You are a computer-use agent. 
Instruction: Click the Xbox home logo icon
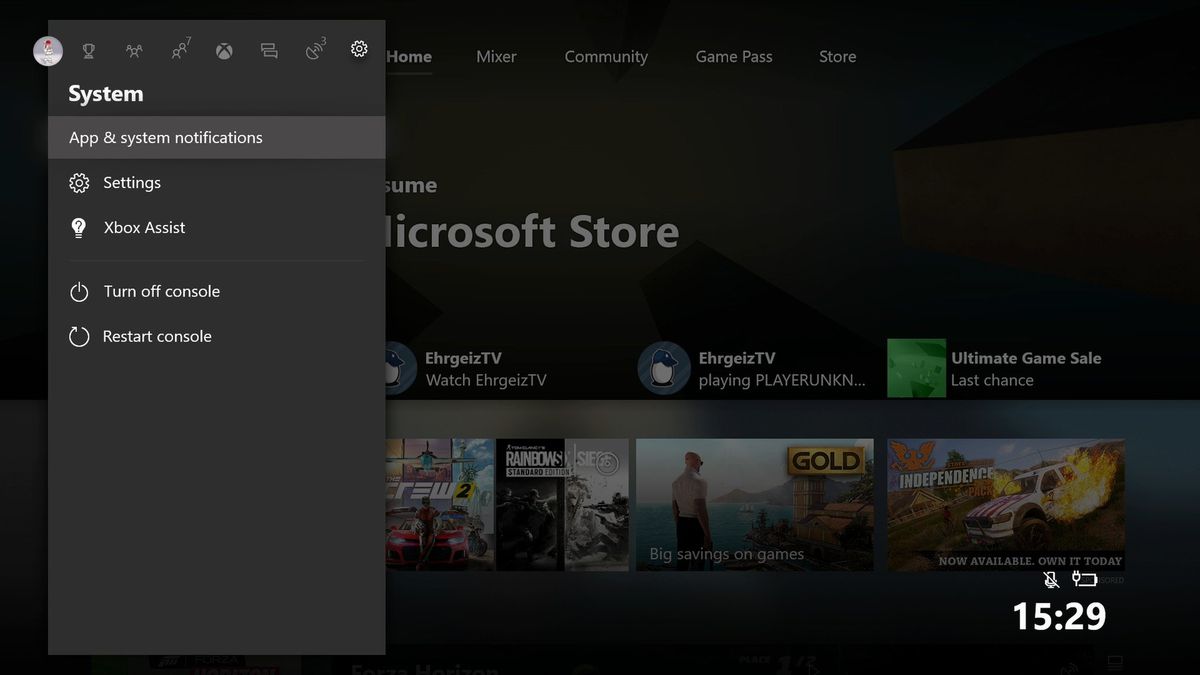coord(224,48)
